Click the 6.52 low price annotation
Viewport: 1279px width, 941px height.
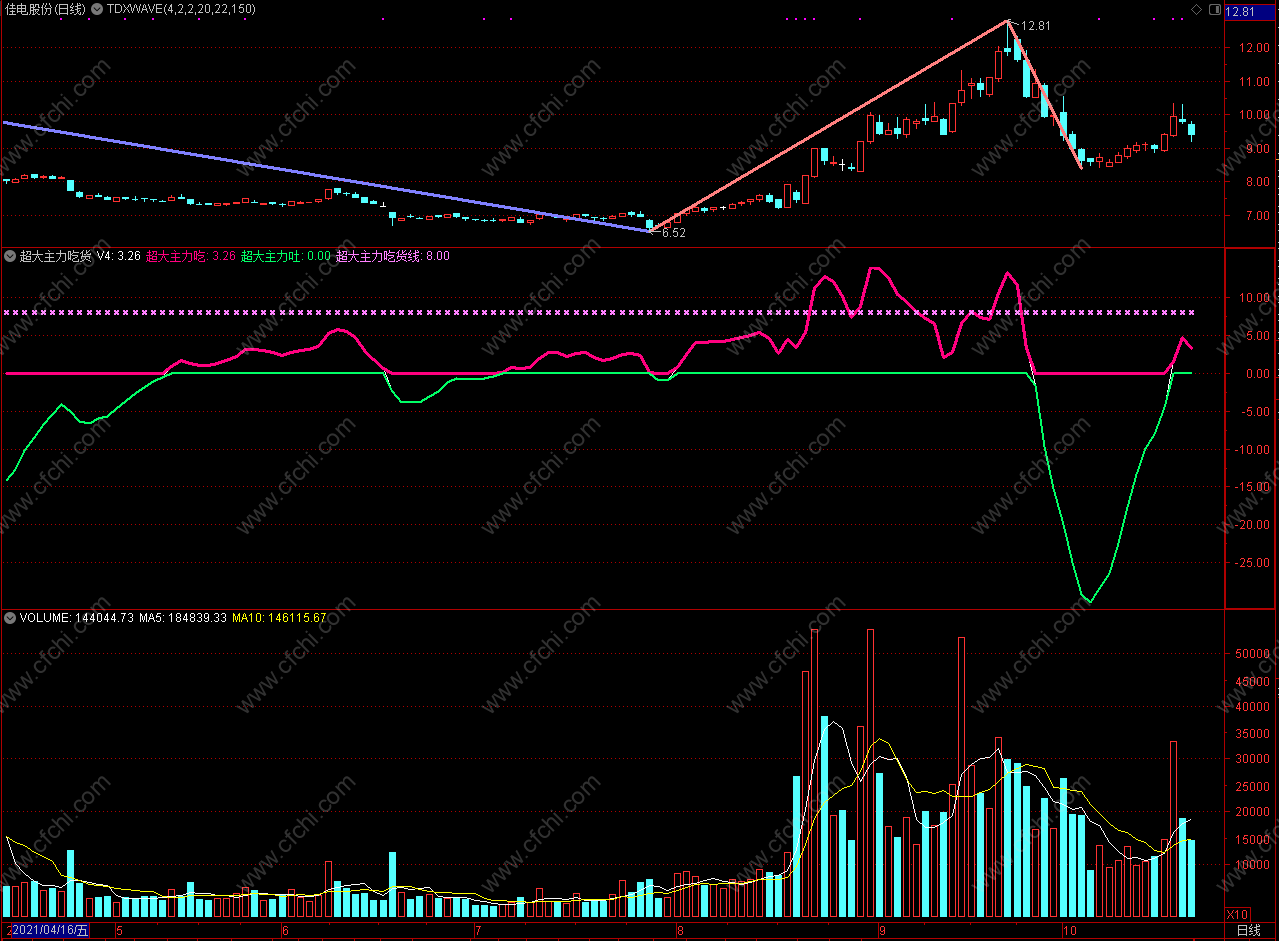[674, 232]
